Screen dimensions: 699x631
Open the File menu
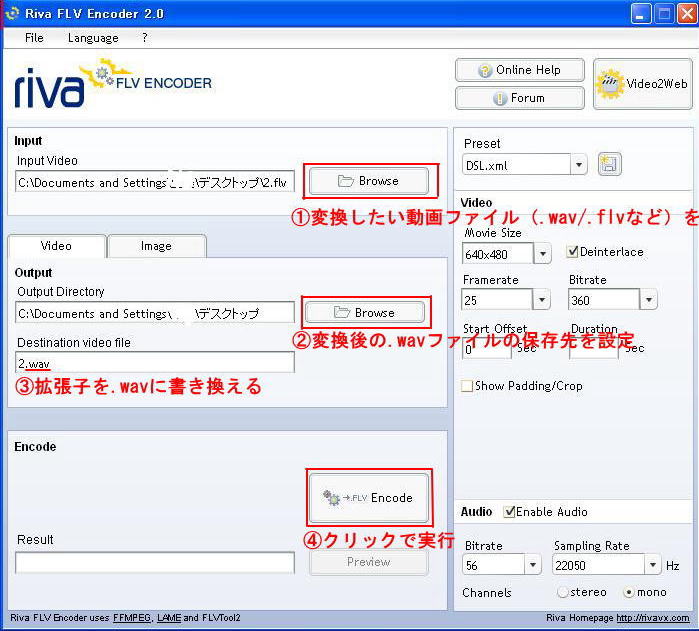34,38
